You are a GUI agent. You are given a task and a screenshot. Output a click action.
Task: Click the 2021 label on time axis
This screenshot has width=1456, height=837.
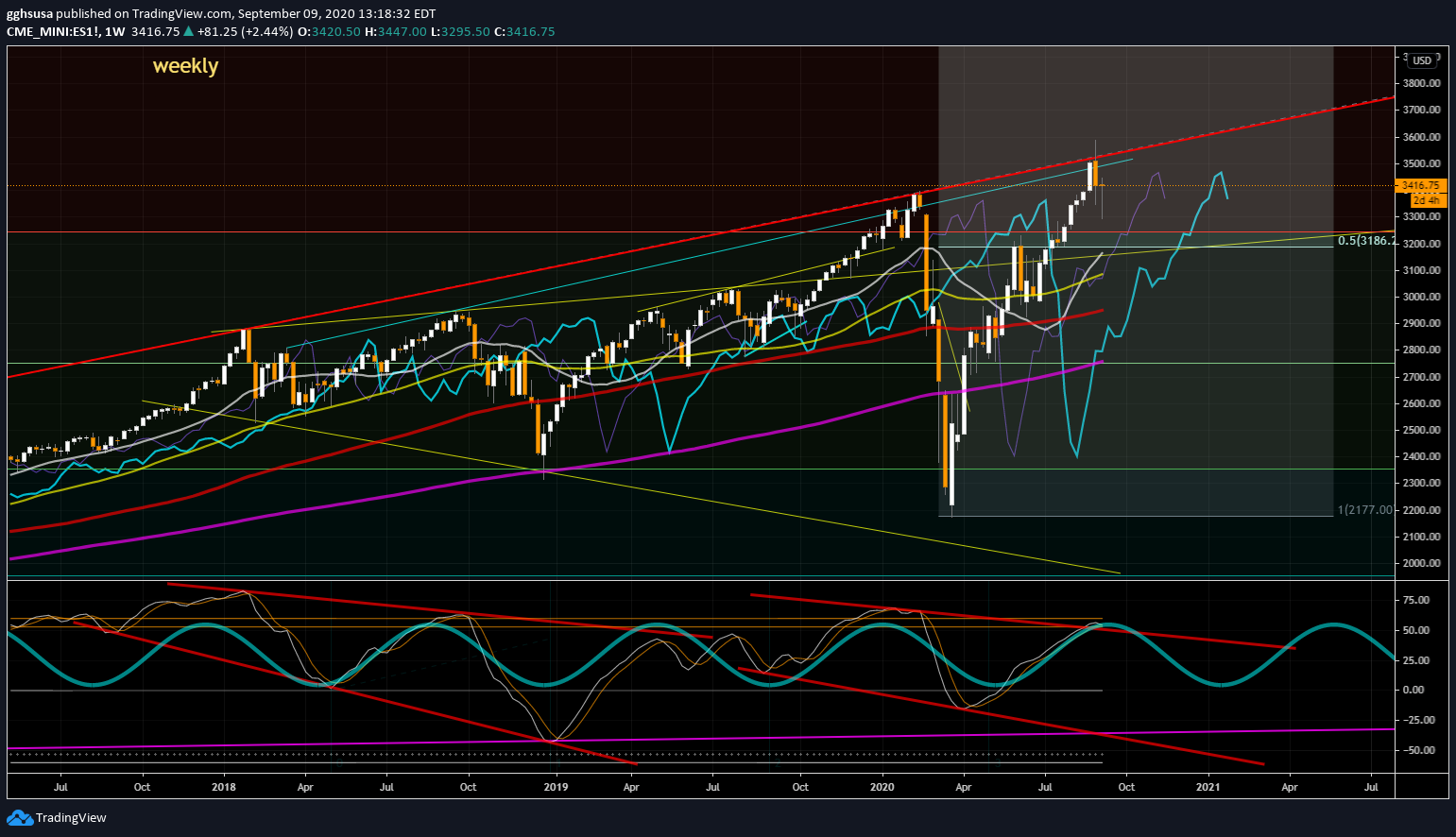(1208, 787)
